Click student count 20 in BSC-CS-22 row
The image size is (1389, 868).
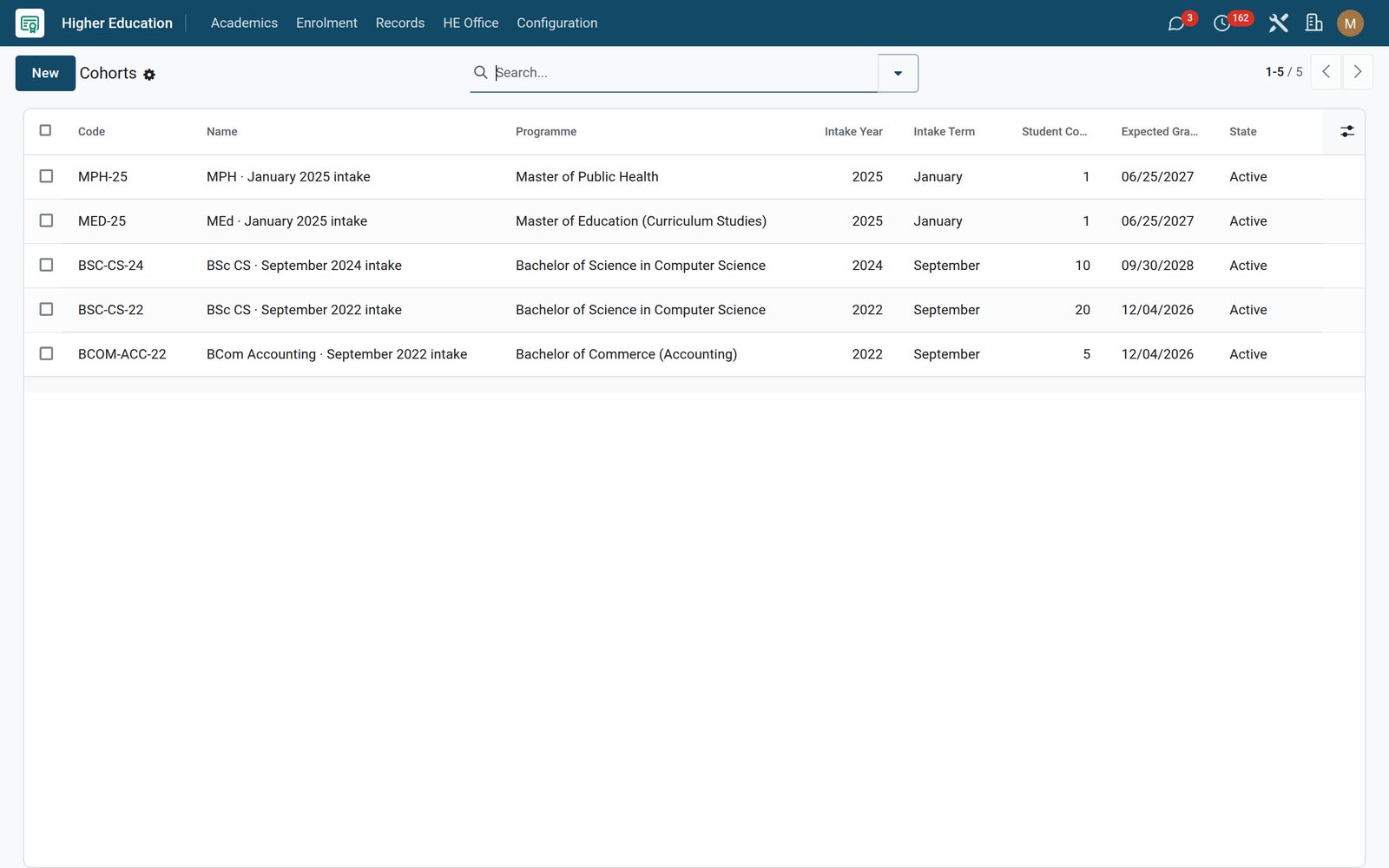[1083, 310]
